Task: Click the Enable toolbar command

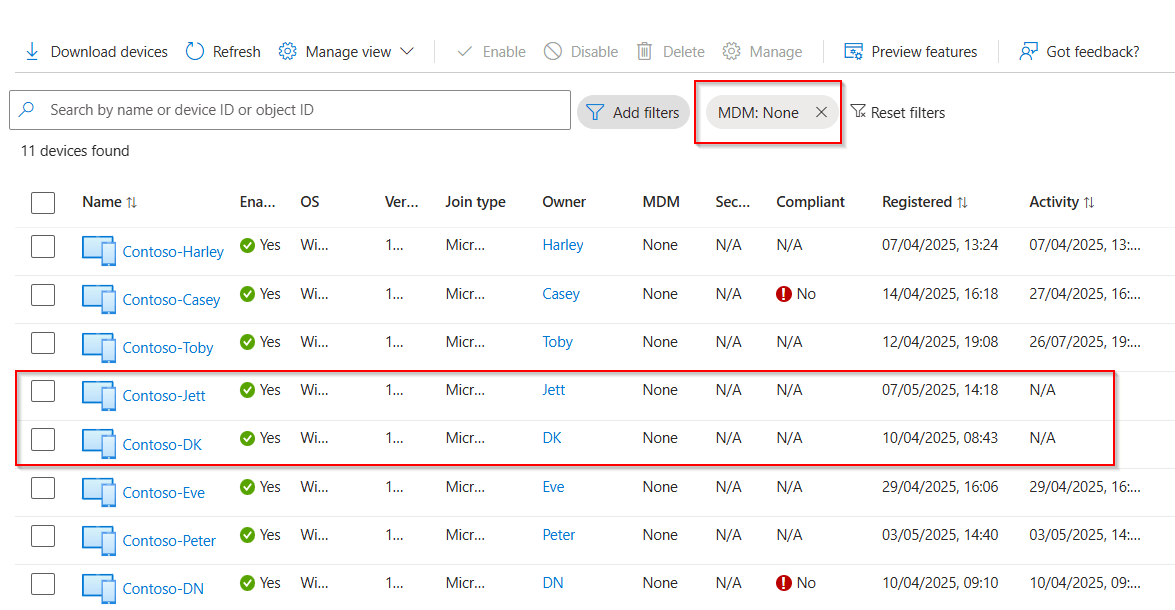Action: [x=490, y=51]
